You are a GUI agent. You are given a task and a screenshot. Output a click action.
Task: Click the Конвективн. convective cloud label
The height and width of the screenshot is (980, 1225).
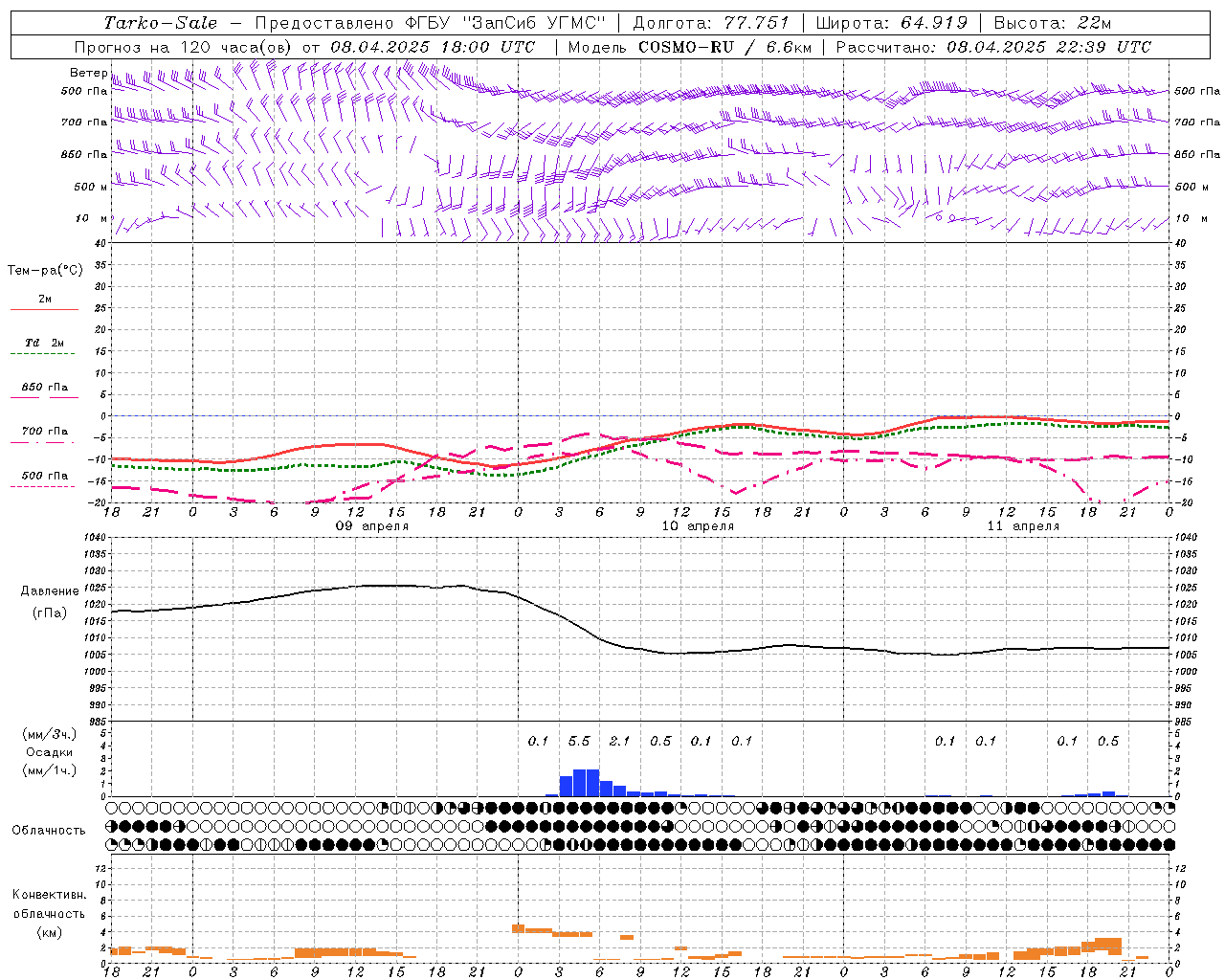pos(49,895)
